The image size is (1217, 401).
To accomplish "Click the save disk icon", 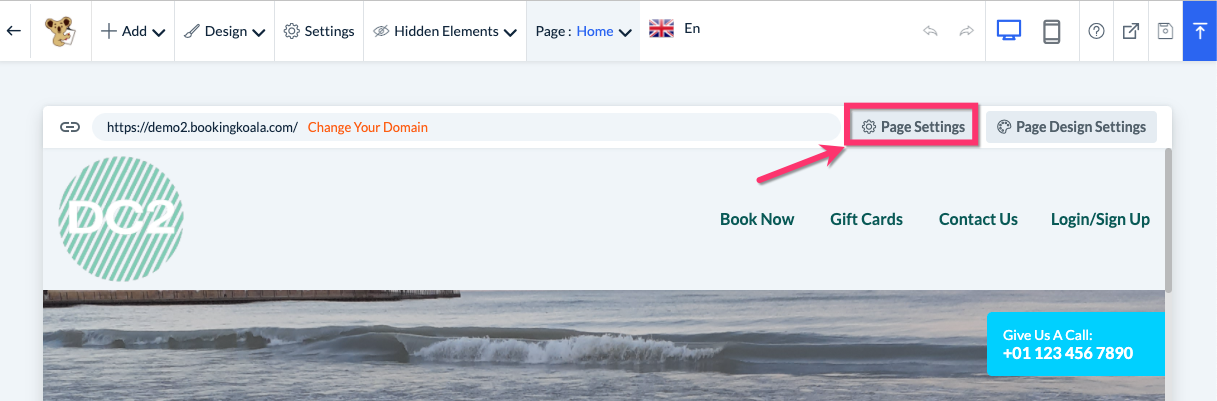I will coord(1165,31).
